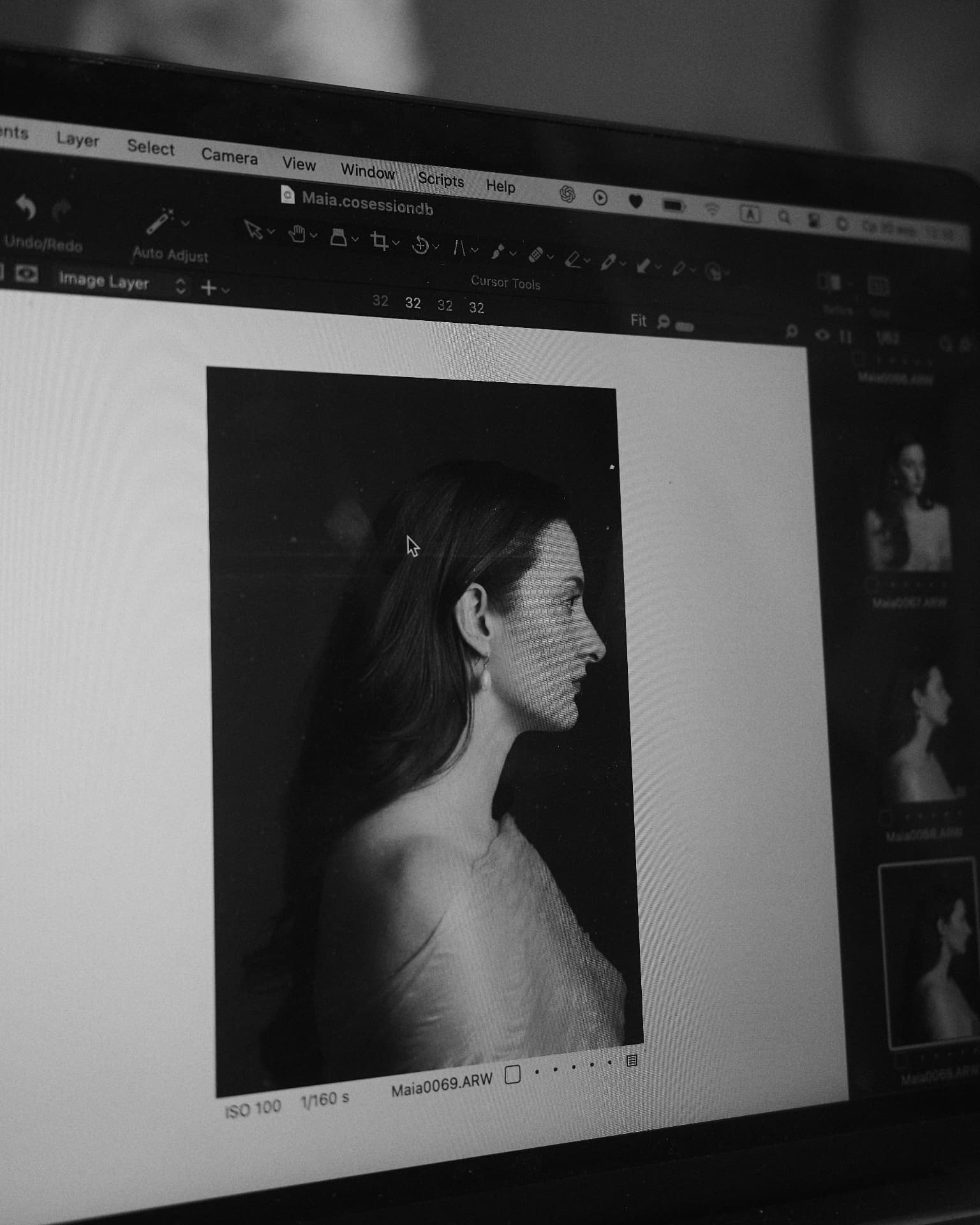This screenshot has width=980, height=1225.
Task: Click the Cursor Tools label
Action: 505,283
